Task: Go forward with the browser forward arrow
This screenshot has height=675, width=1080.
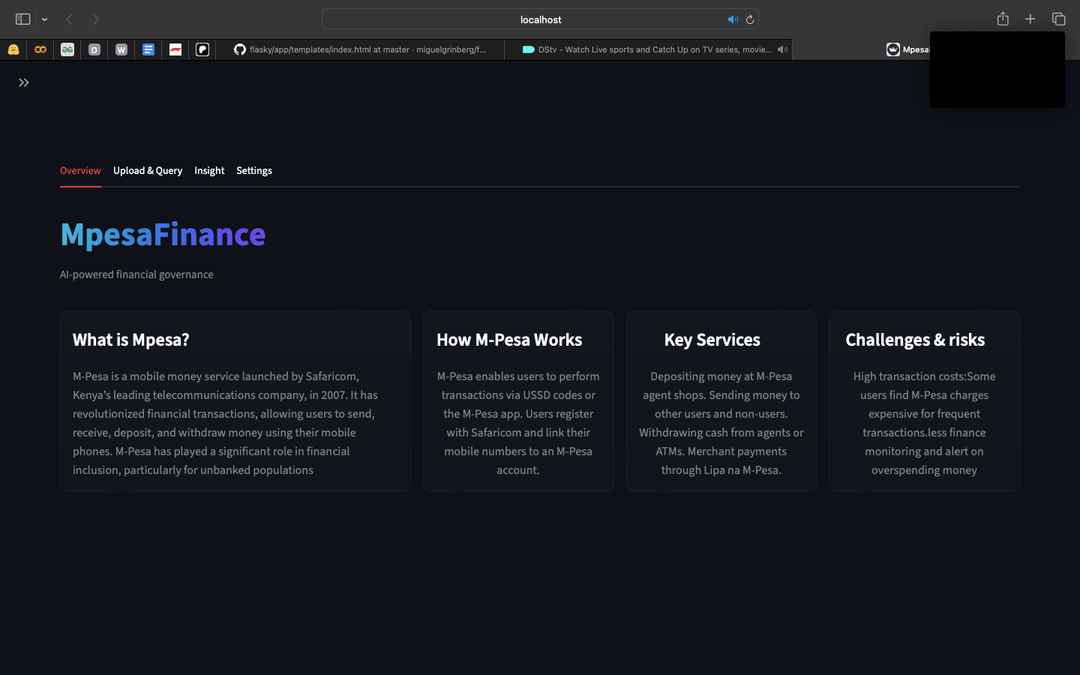Action: click(96, 19)
